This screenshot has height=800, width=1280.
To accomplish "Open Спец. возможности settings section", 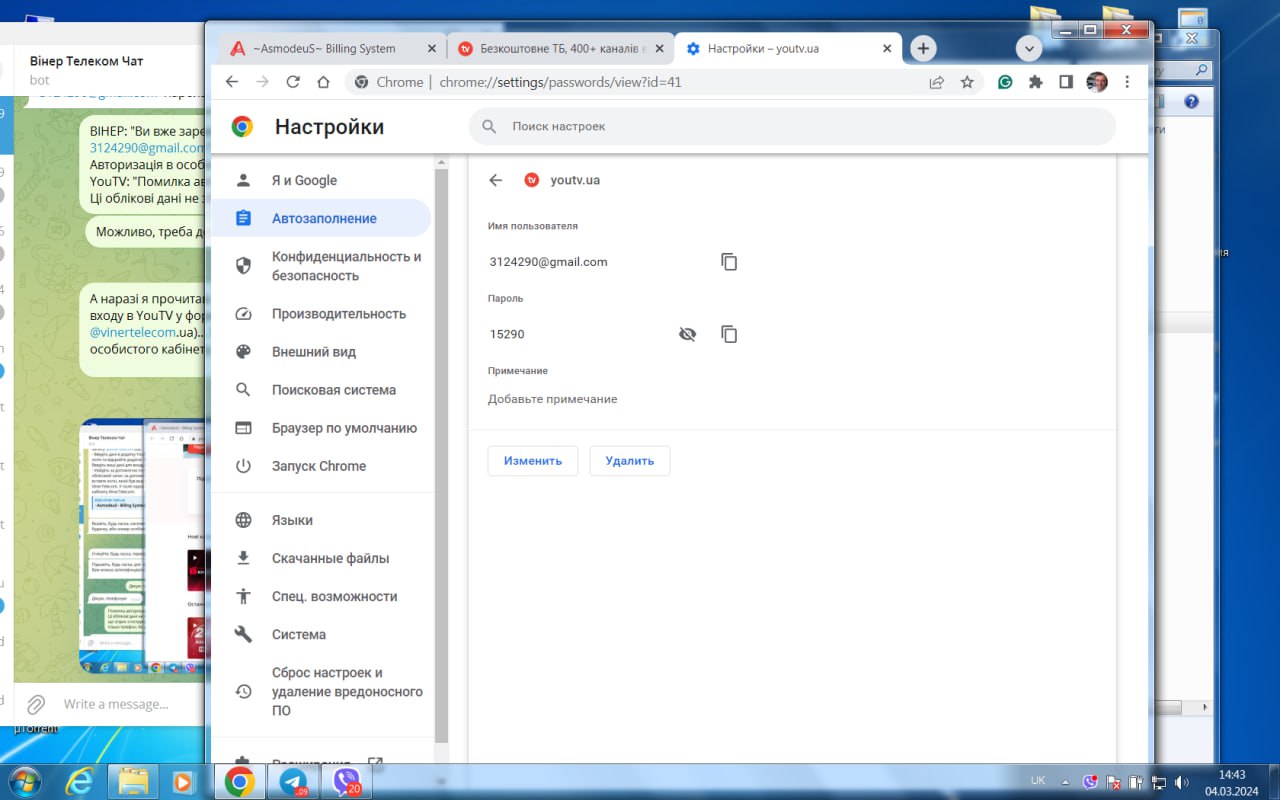I will click(x=321, y=596).
